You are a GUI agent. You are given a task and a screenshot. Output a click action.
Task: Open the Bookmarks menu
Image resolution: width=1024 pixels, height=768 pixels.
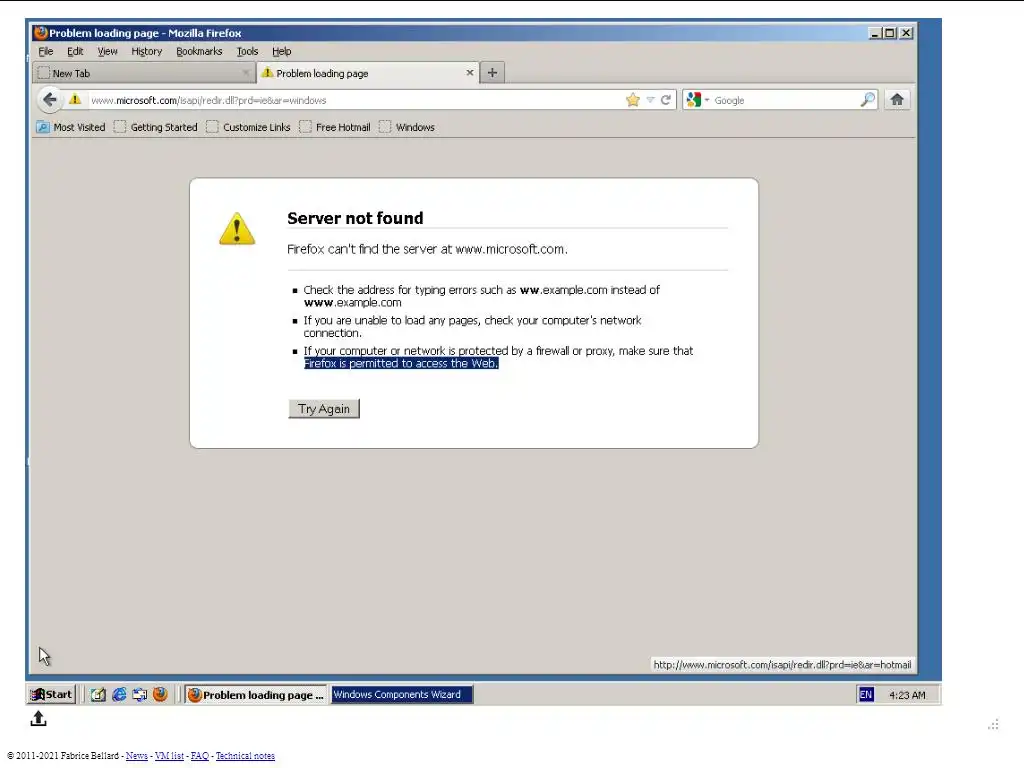click(x=199, y=51)
